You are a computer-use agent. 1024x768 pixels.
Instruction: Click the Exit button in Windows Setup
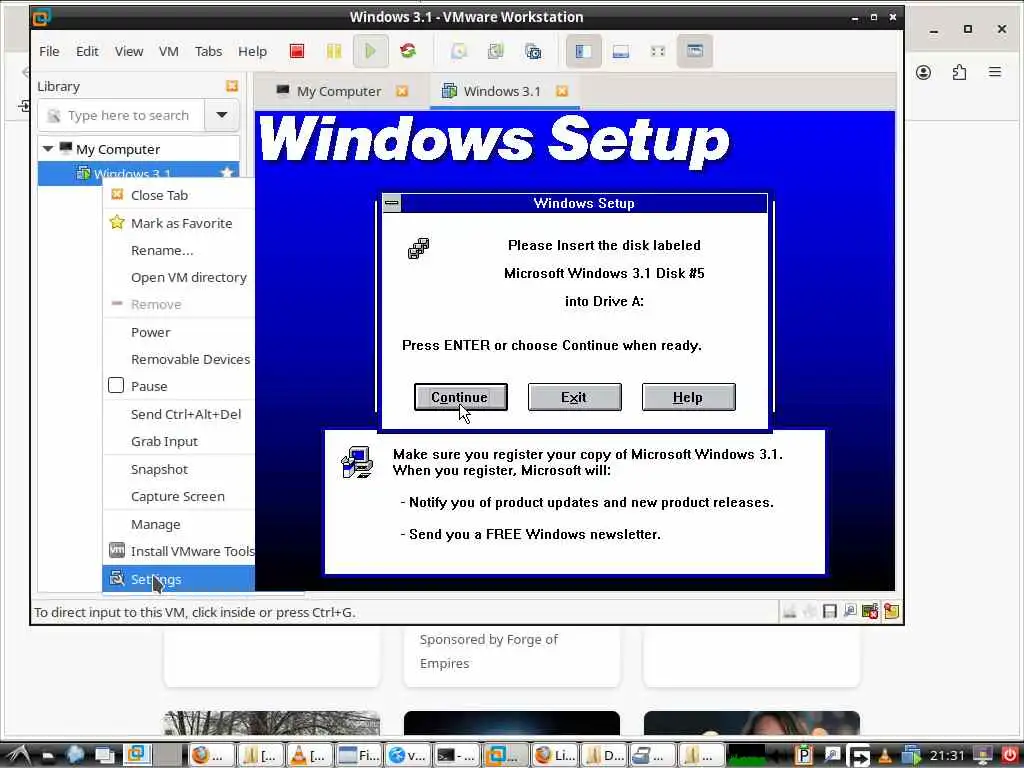[574, 397]
